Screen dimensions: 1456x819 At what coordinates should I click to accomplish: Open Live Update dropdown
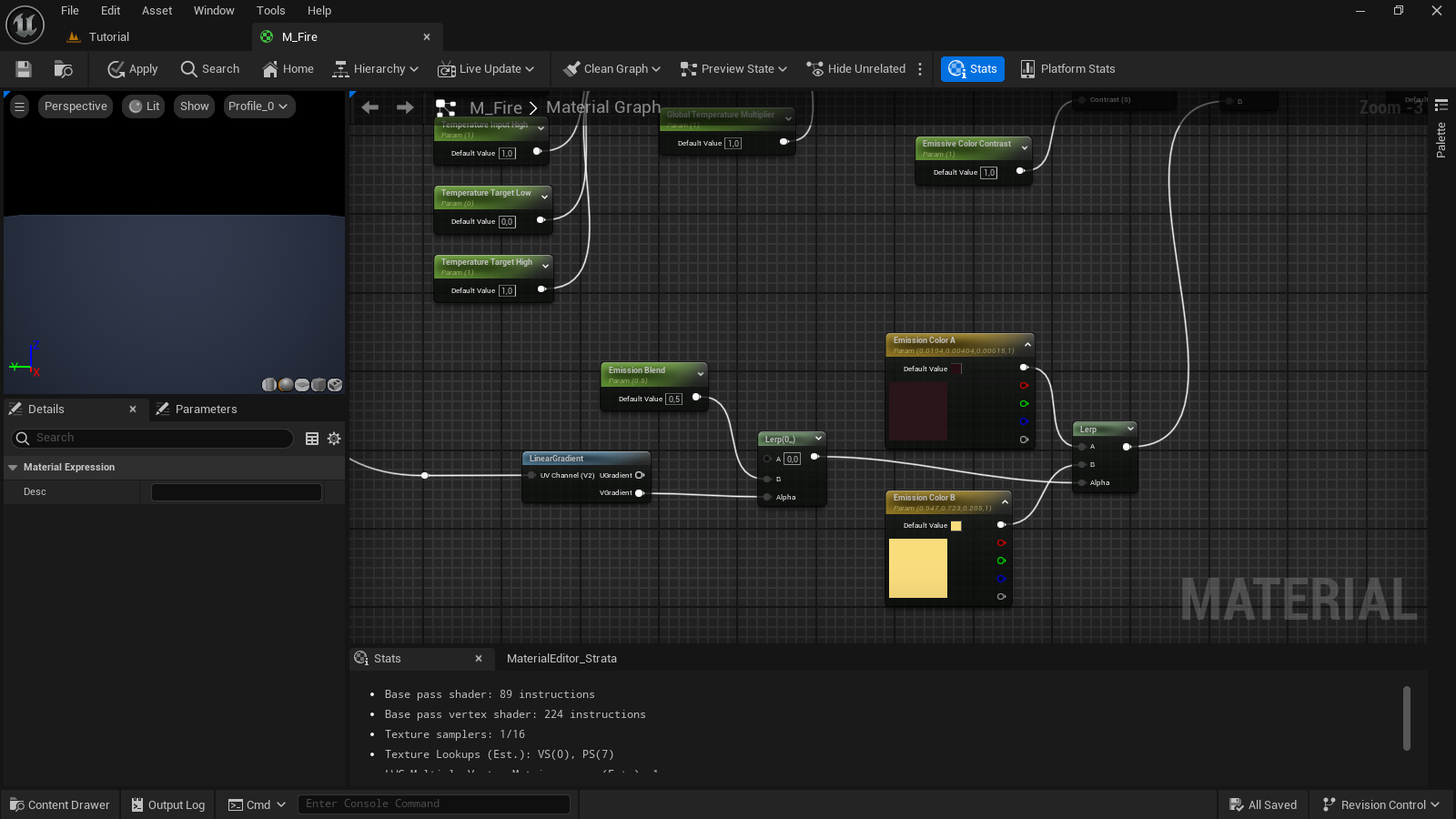(x=485, y=69)
